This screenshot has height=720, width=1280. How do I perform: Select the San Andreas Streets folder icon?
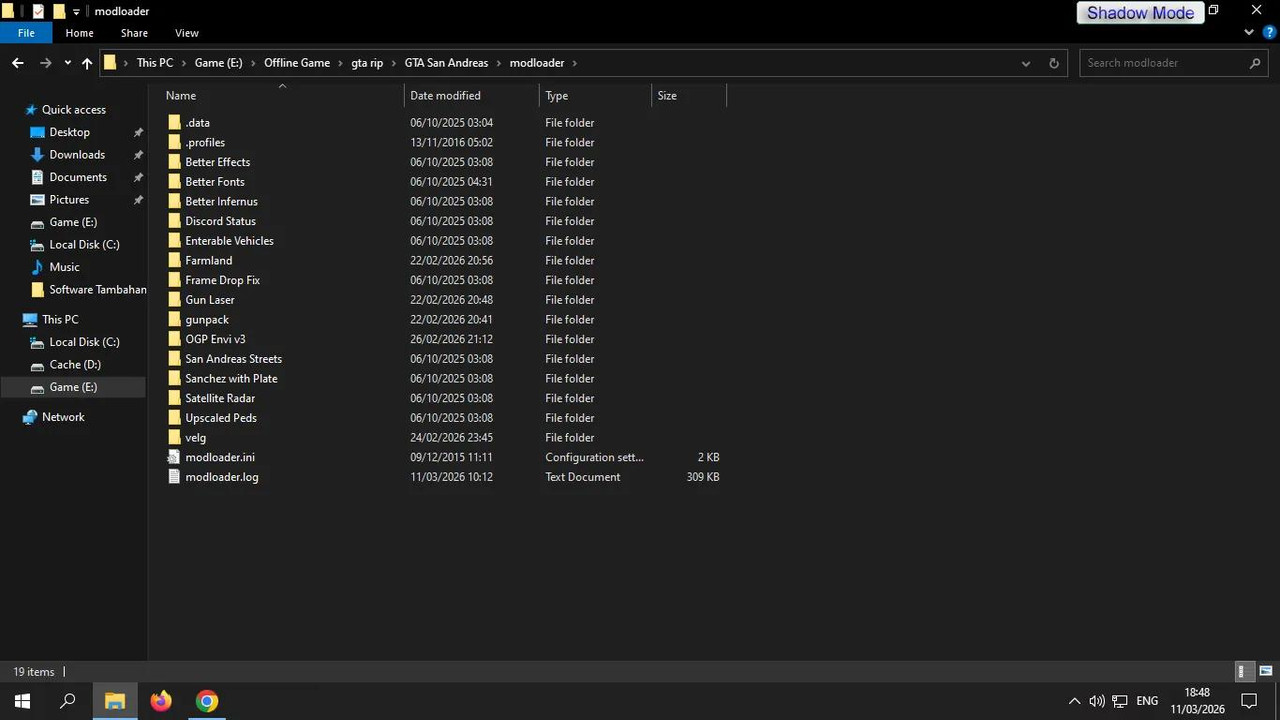(x=175, y=359)
